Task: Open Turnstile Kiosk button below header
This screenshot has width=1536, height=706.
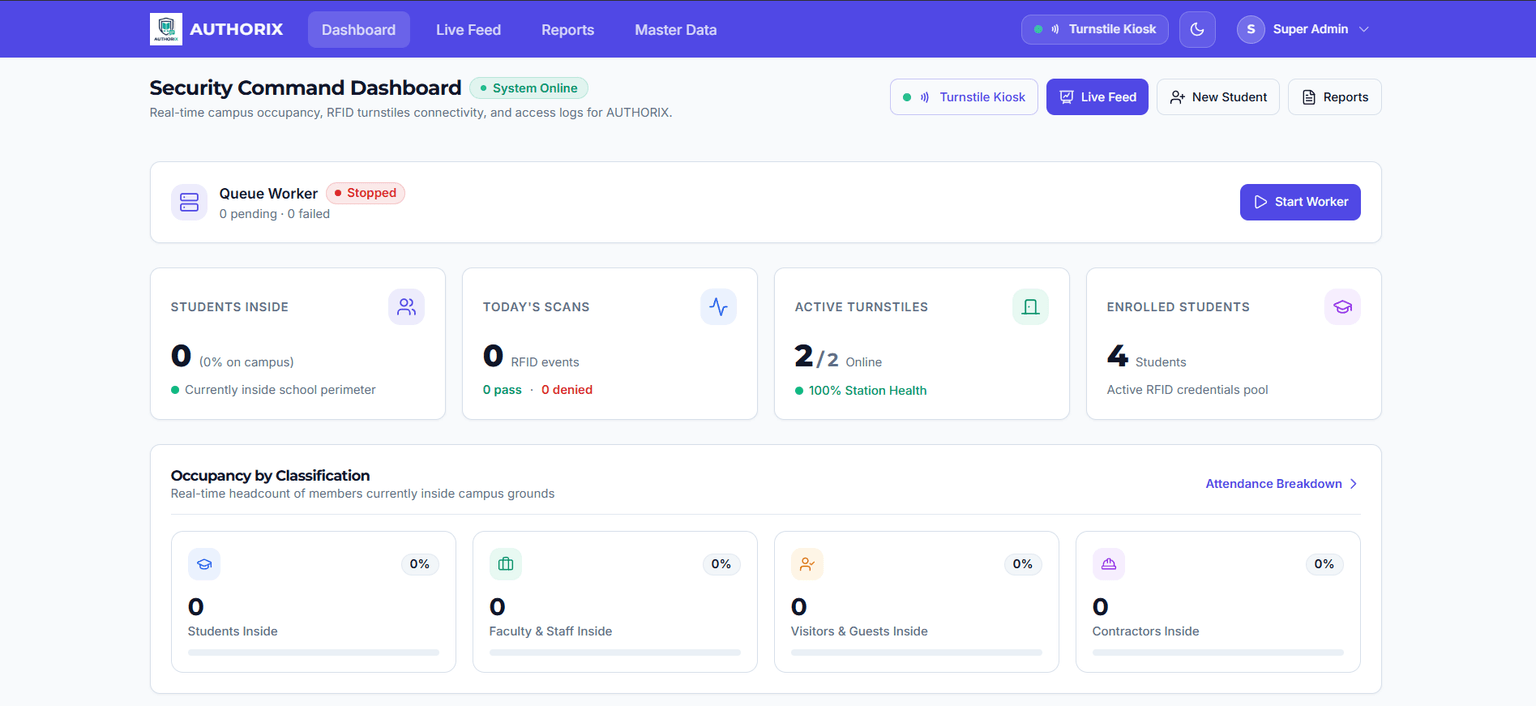Action: click(x=964, y=97)
